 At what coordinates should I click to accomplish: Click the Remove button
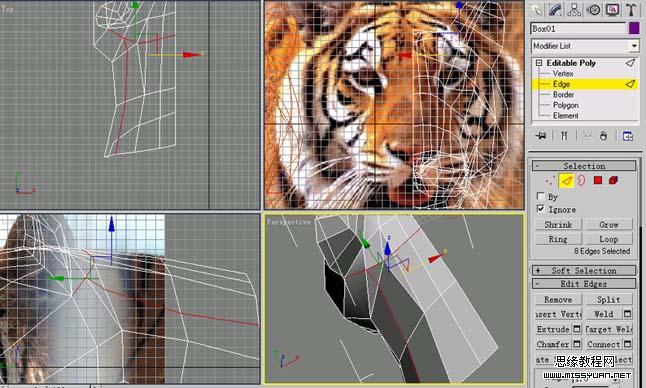(x=558, y=299)
